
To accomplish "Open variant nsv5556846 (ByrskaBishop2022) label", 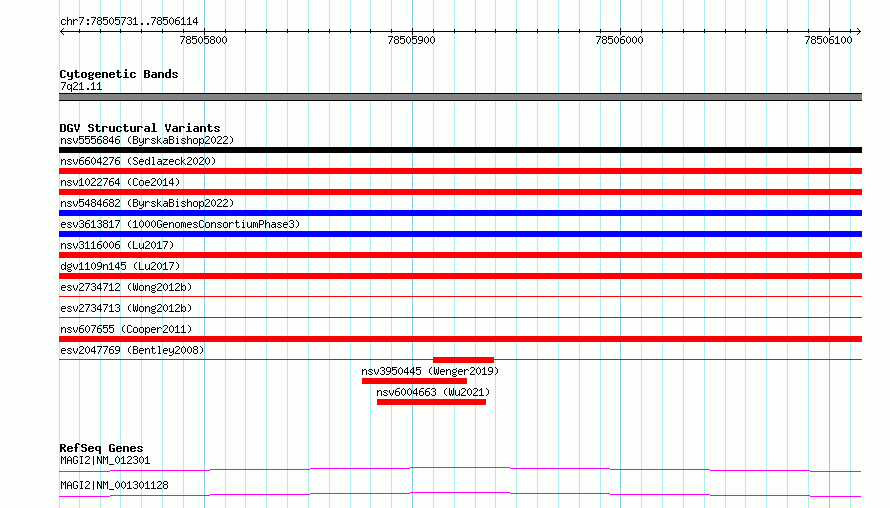I will tap(147, 140).
